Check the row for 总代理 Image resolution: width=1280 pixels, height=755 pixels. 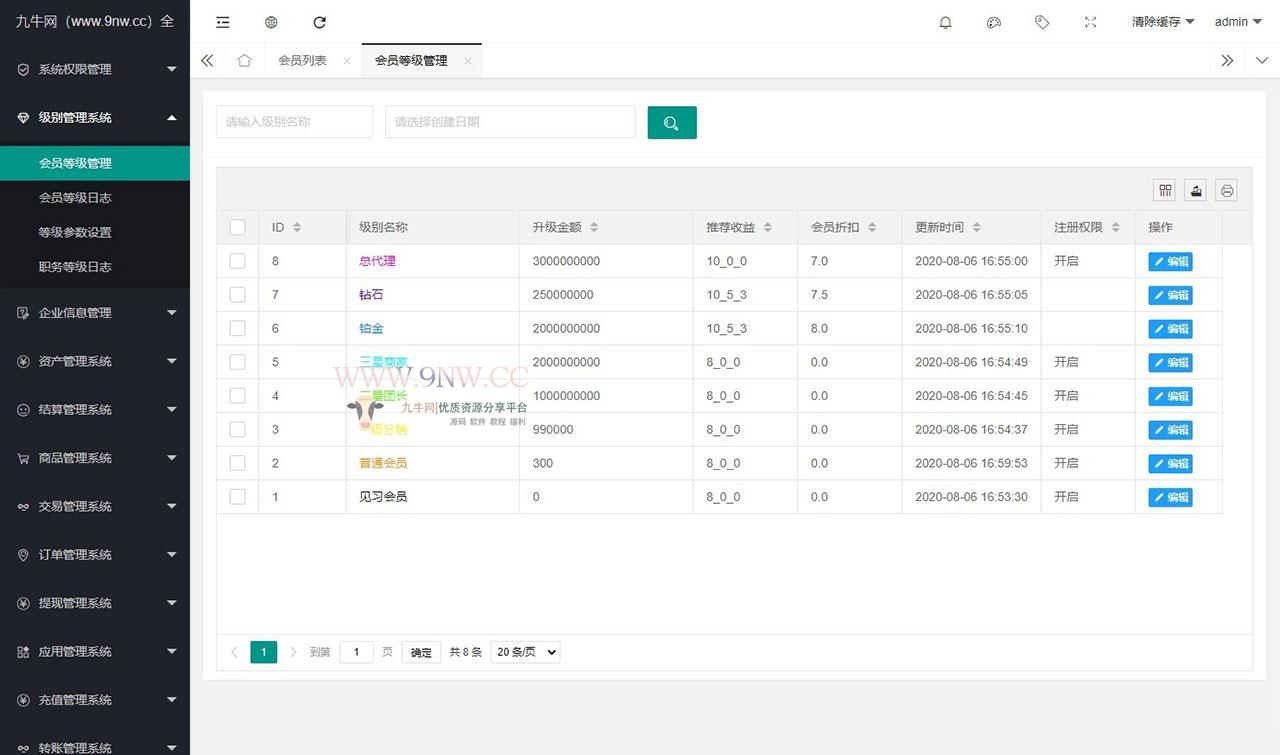237,261
